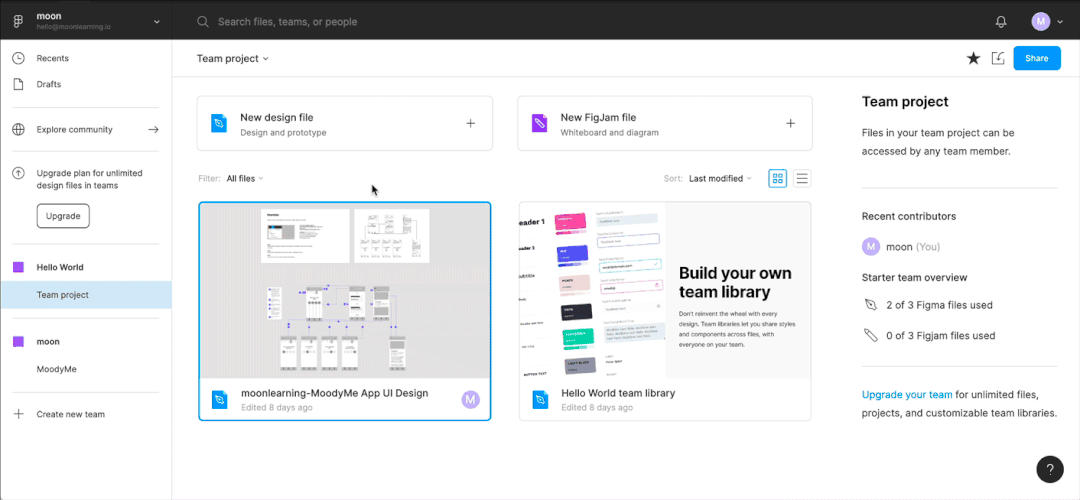1080x500 pixels.
Task: Click the new file icon beside Share
Action: click(997, 58)
